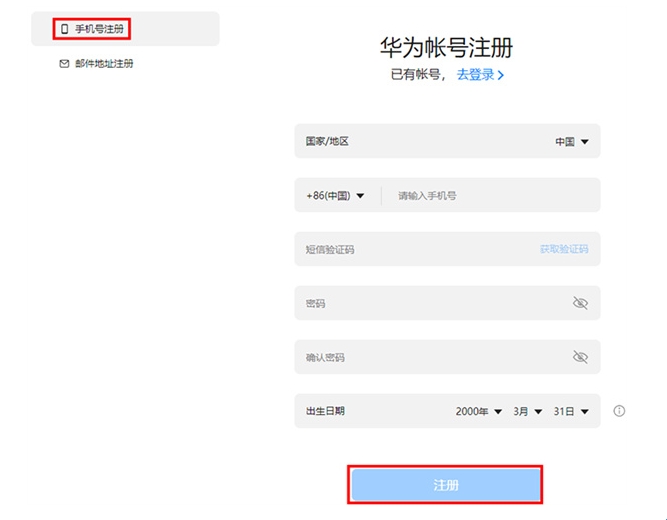Follow the 去登录 link text
667x520 pixels.
tap(476, 75)
